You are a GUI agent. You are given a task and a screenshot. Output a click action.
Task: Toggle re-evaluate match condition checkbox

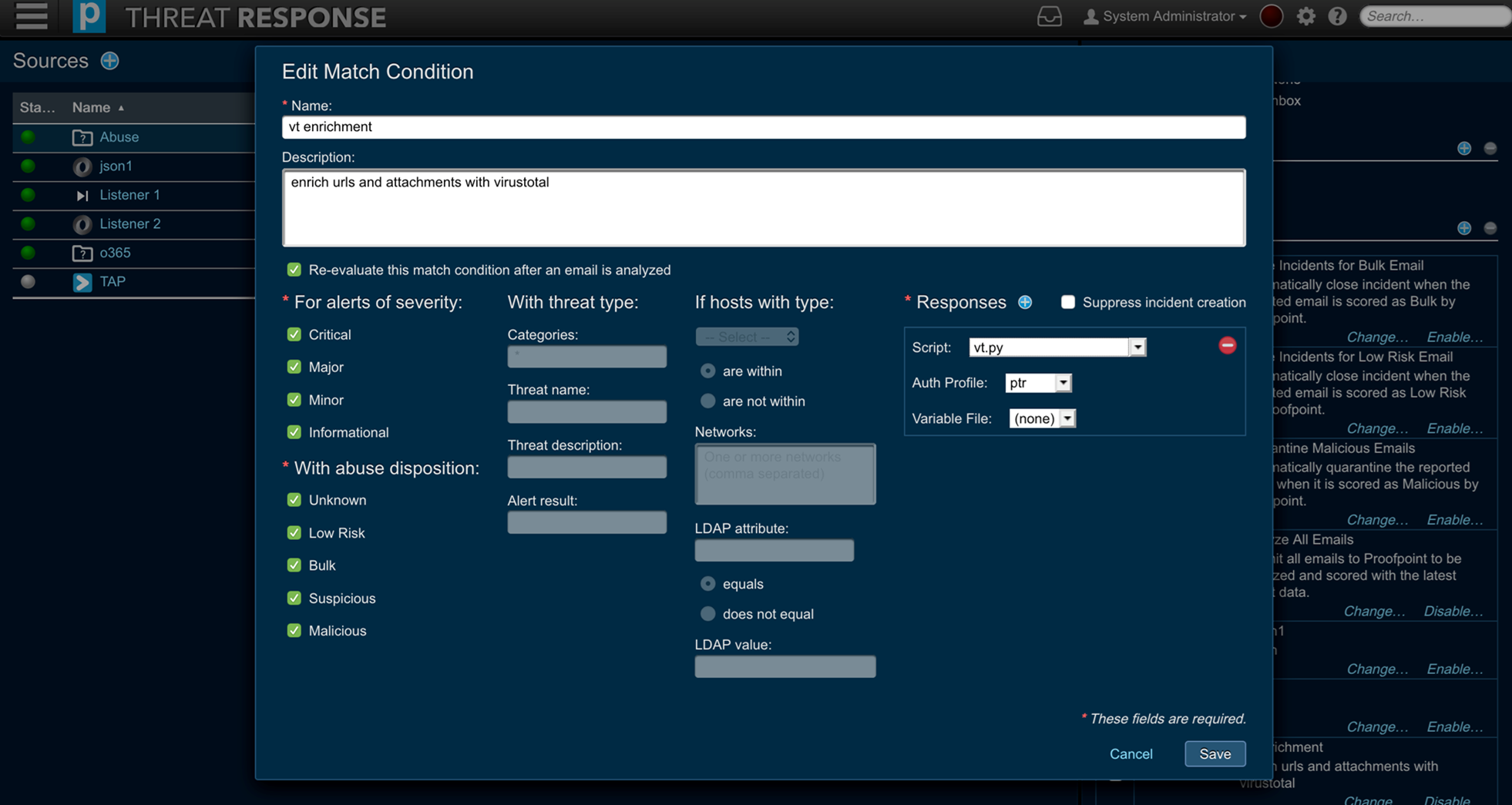click(x=294, y=270)
